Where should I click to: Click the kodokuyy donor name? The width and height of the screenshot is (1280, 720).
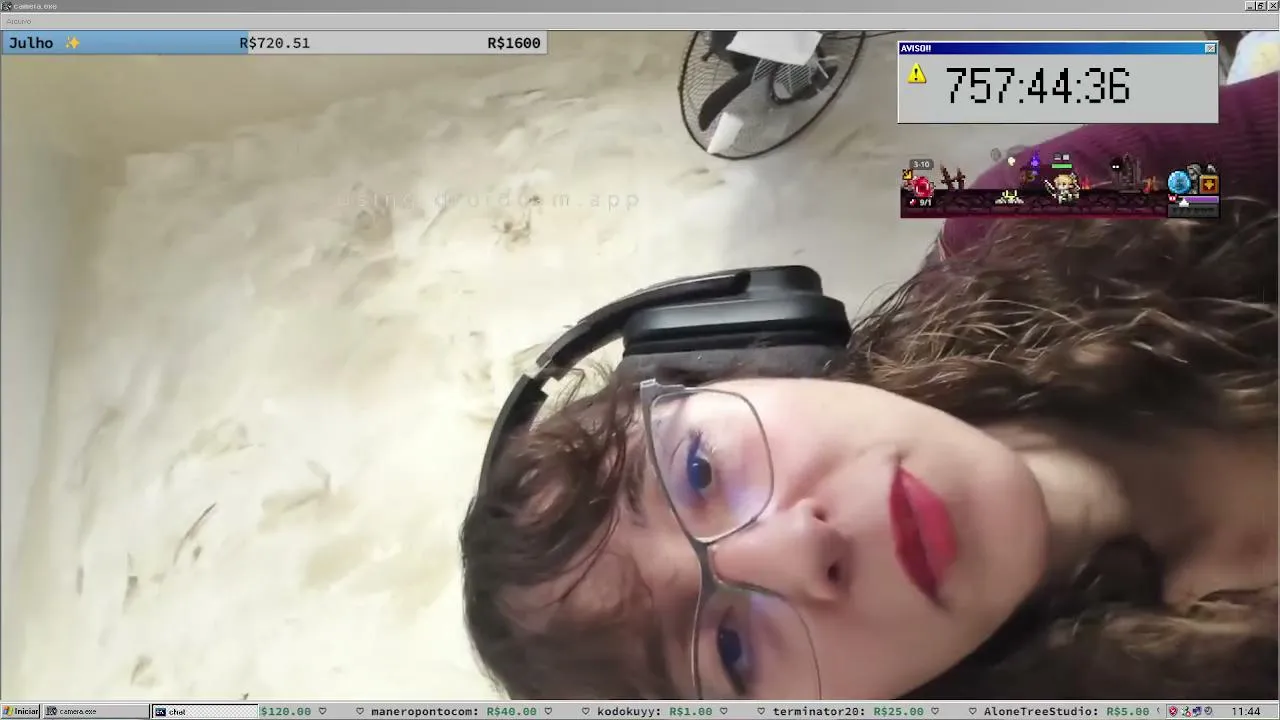tap(629, 712)
